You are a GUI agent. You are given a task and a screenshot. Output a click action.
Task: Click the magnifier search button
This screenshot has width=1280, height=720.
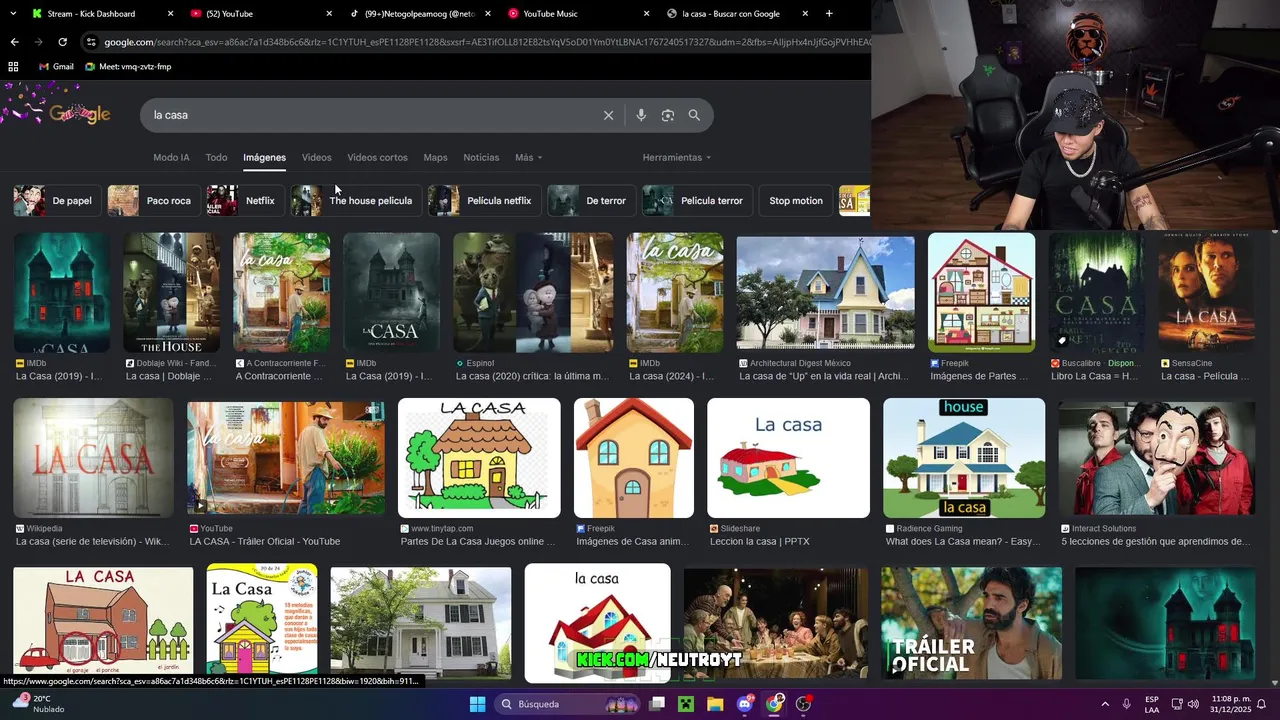click(x=694, y=115)
